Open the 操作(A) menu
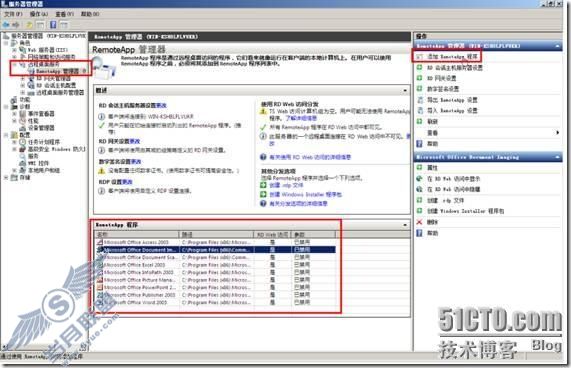 click(x=39, y=14)
